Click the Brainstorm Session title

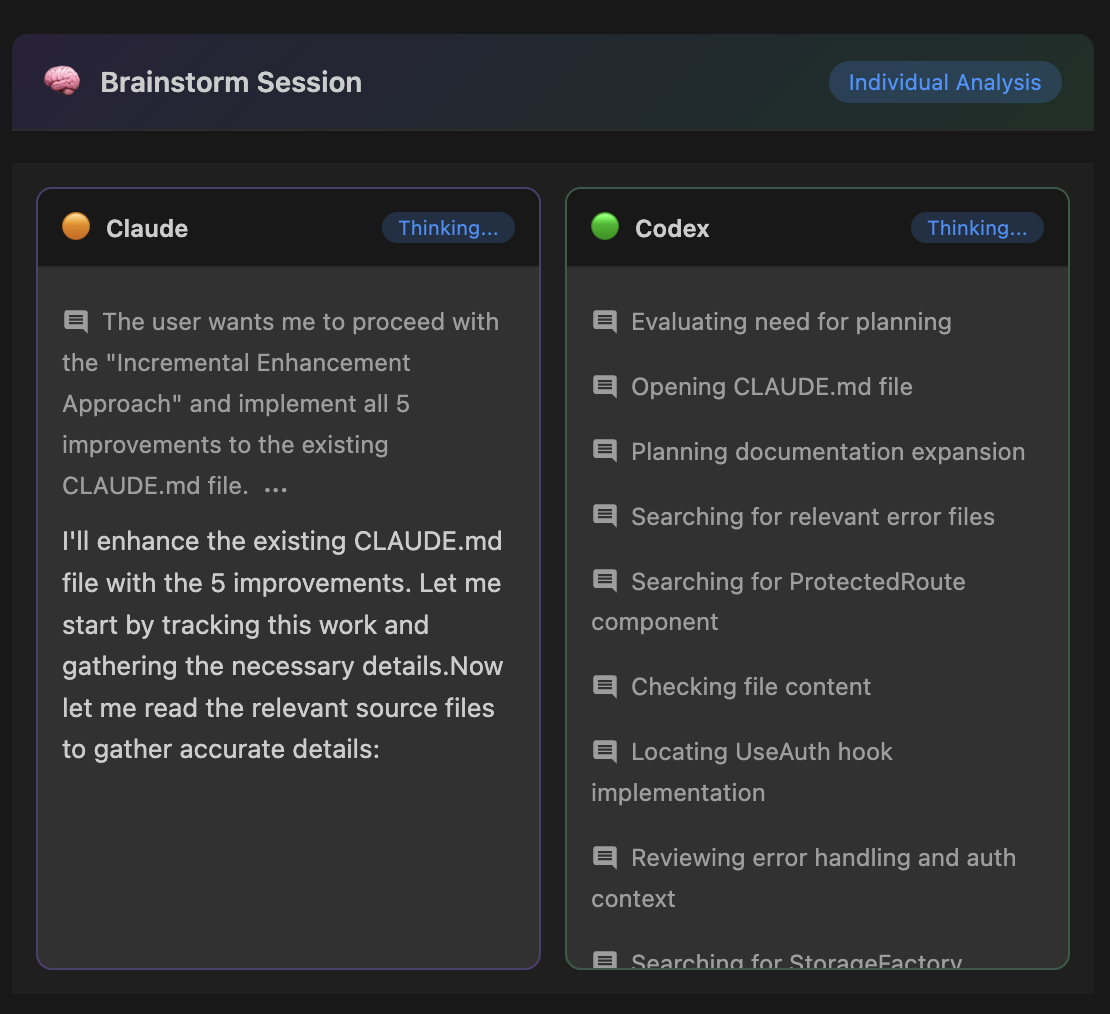tap(231, 82)
